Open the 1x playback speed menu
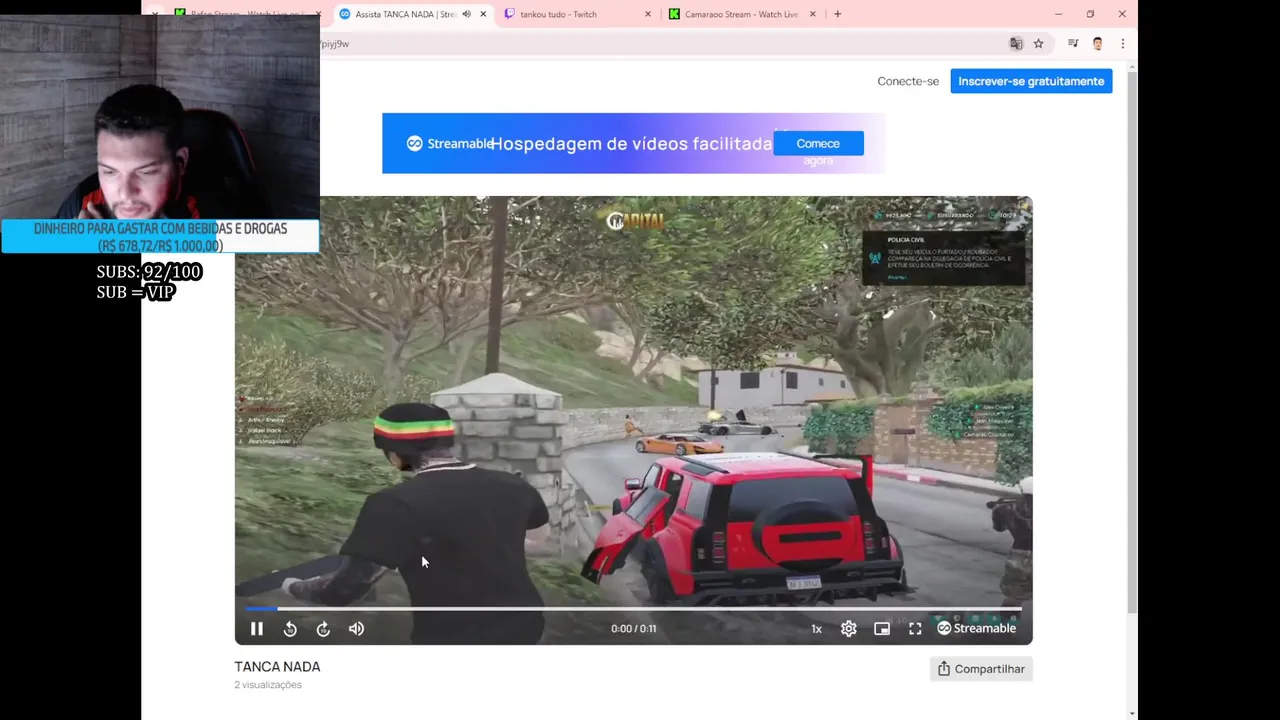1280x720 pixels. [816, 629]
